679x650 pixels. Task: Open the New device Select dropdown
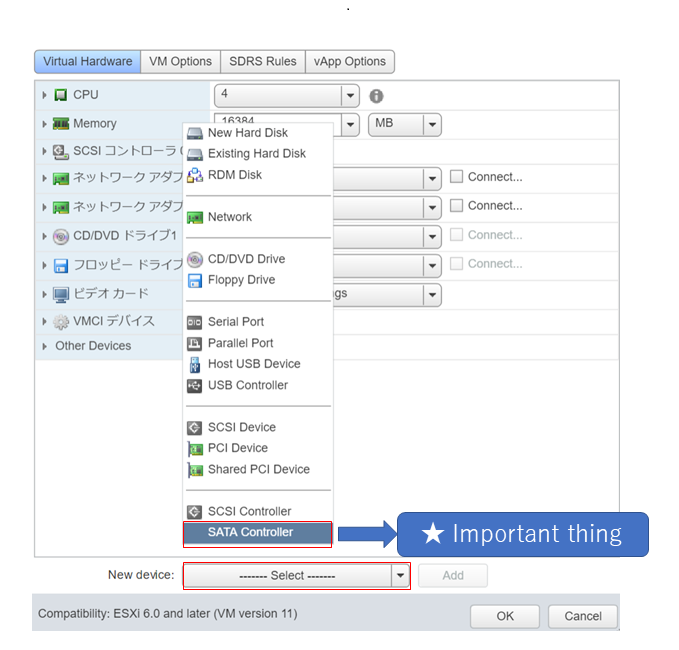(x=297, y=576)
